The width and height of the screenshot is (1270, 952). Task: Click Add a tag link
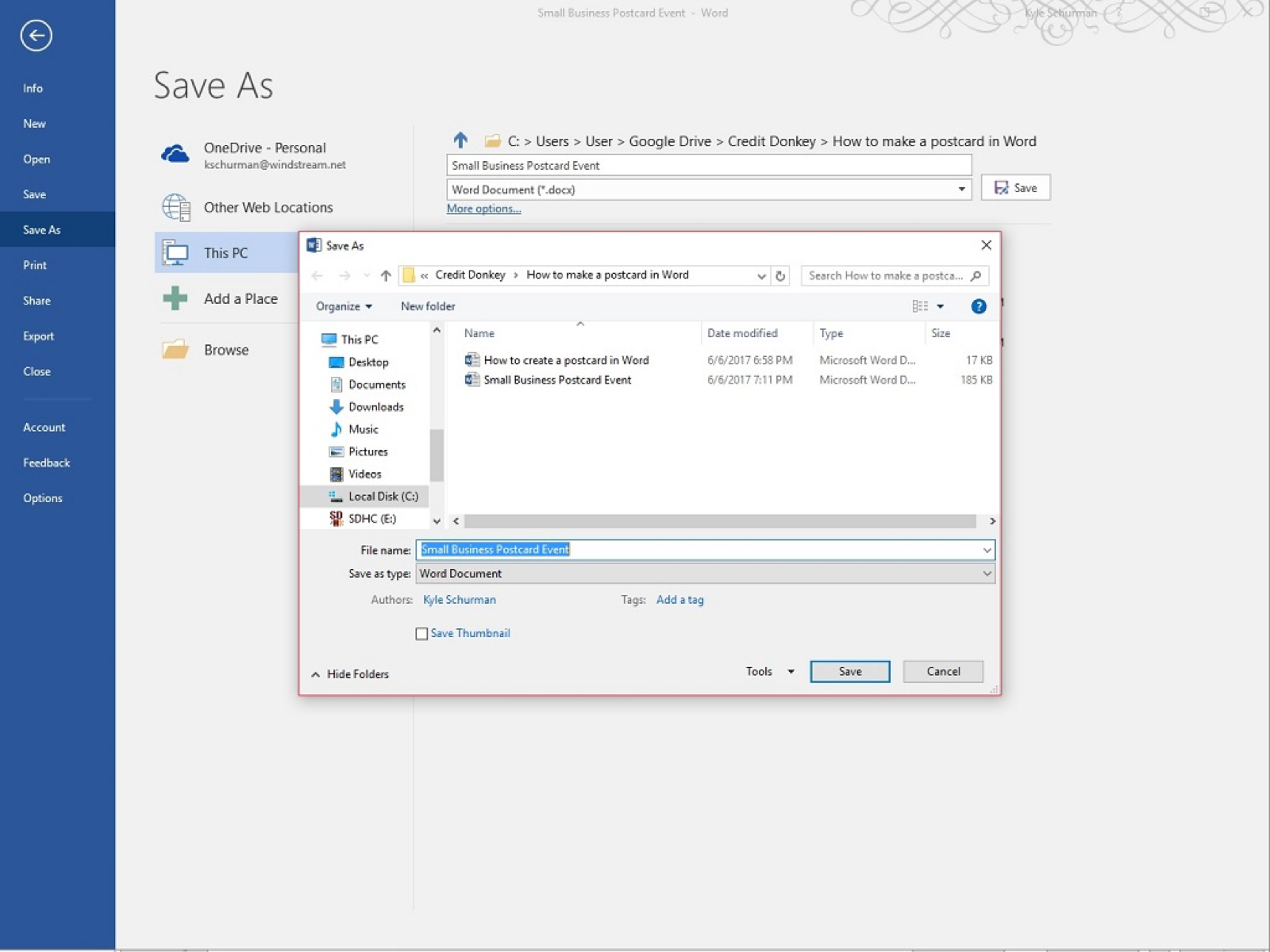coord(680,600)
